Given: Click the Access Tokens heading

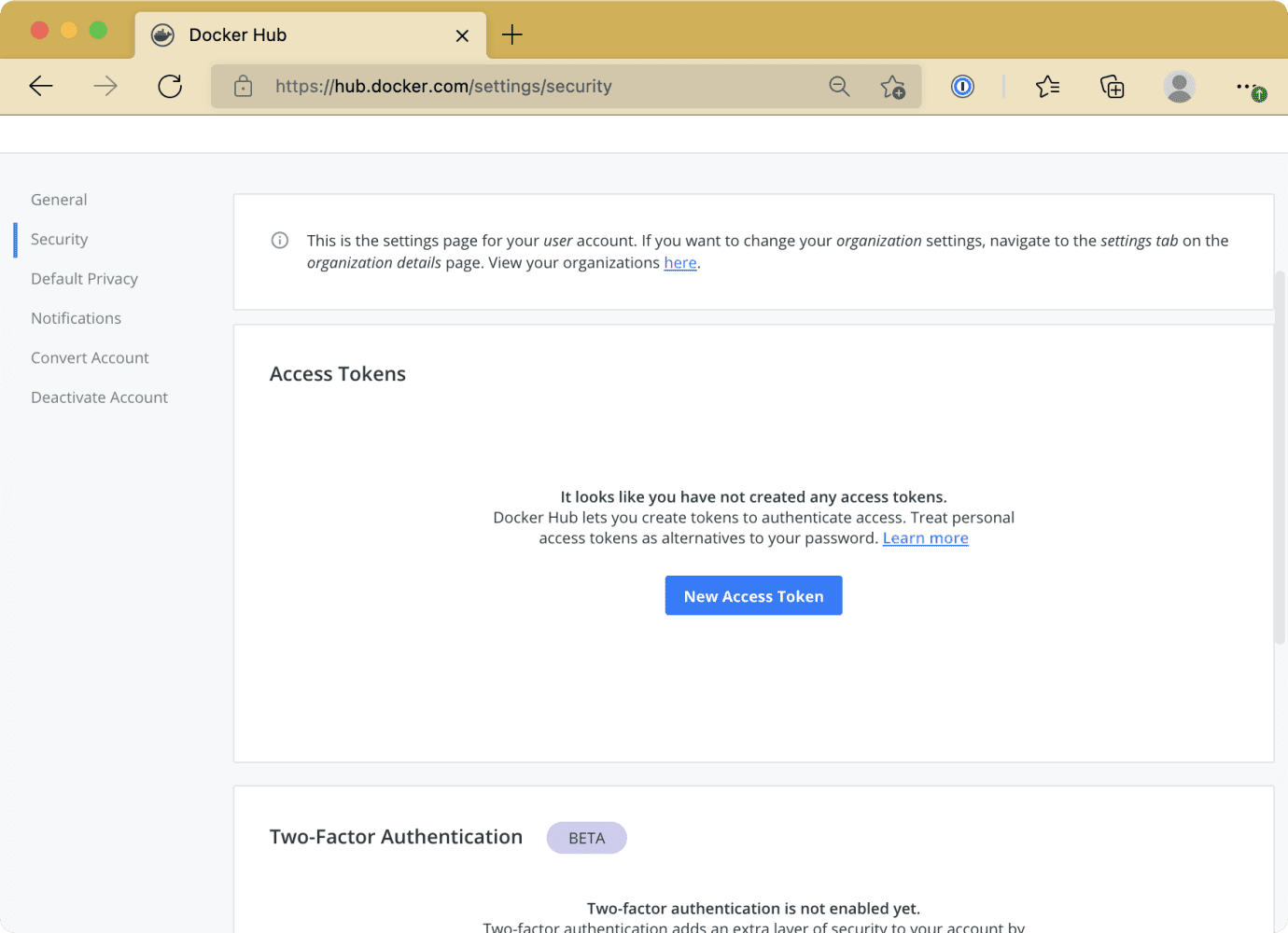Looking at the screenshot, I should pyautogui.click(x=338, y=374).
